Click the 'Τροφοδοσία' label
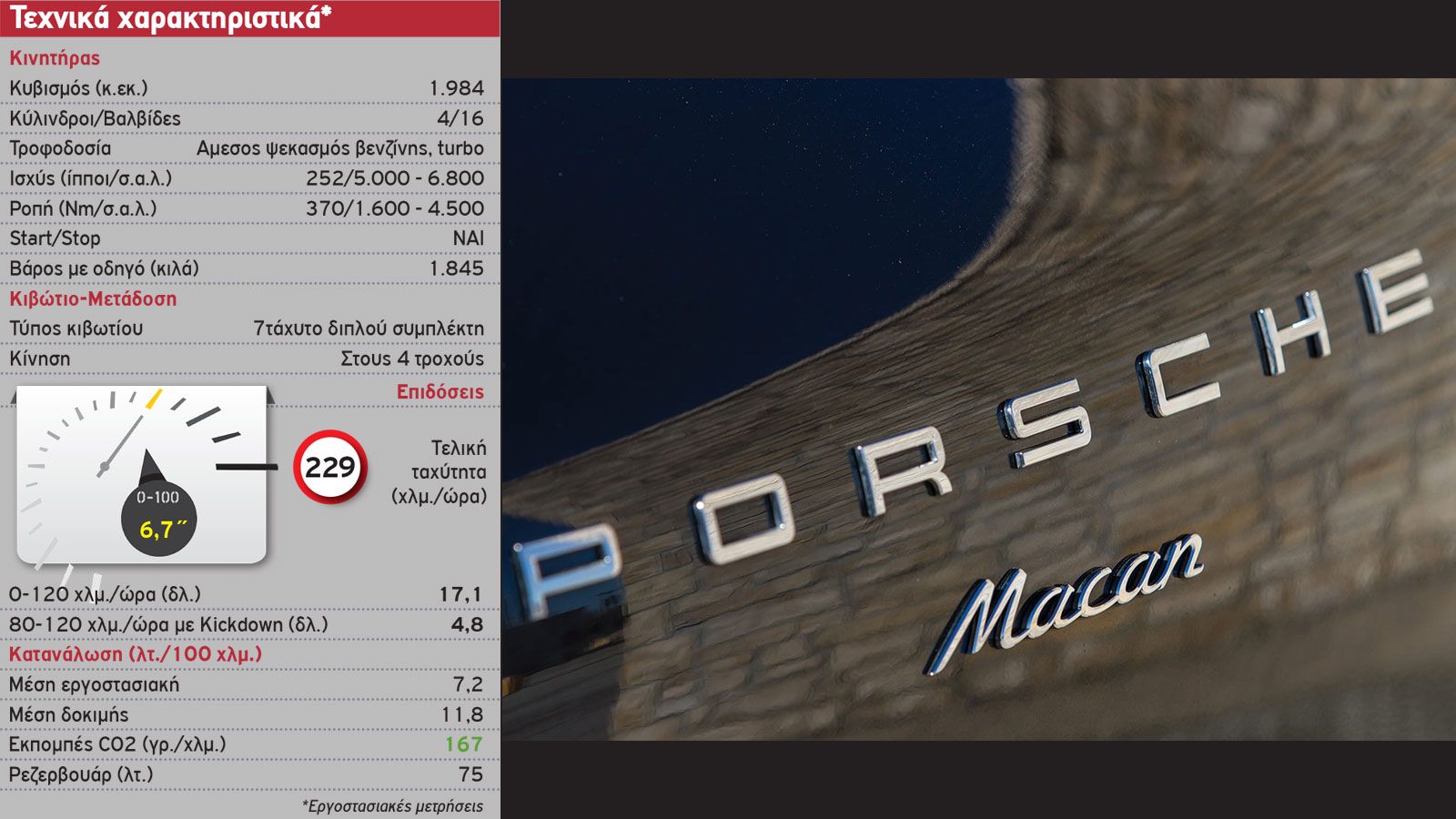Screen dimensions: 1456x819 [x=60, y=148]
